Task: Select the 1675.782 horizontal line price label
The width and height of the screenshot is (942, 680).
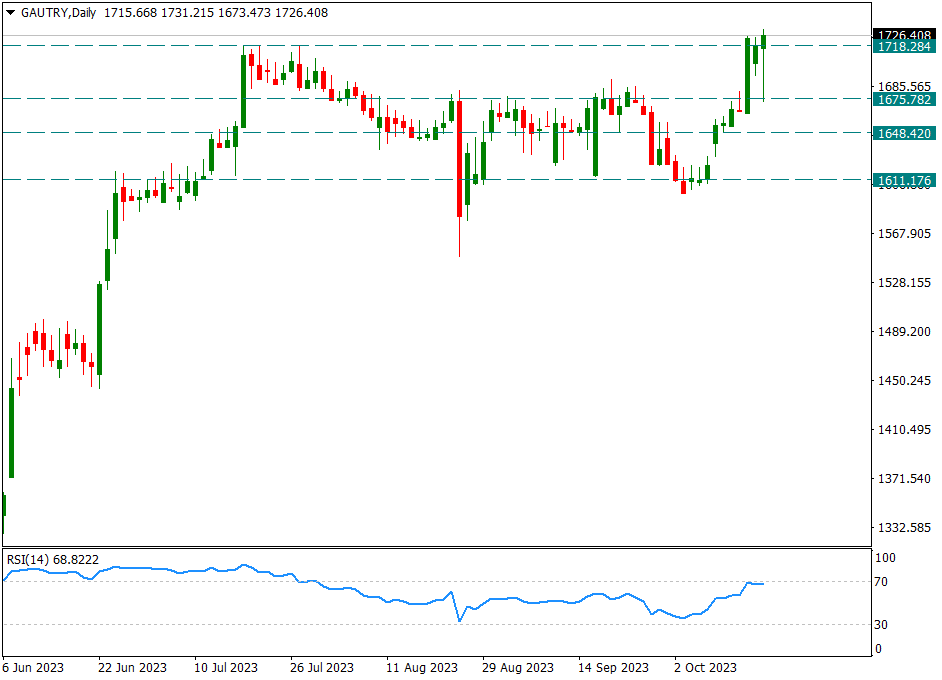Action: coord(904,100)
